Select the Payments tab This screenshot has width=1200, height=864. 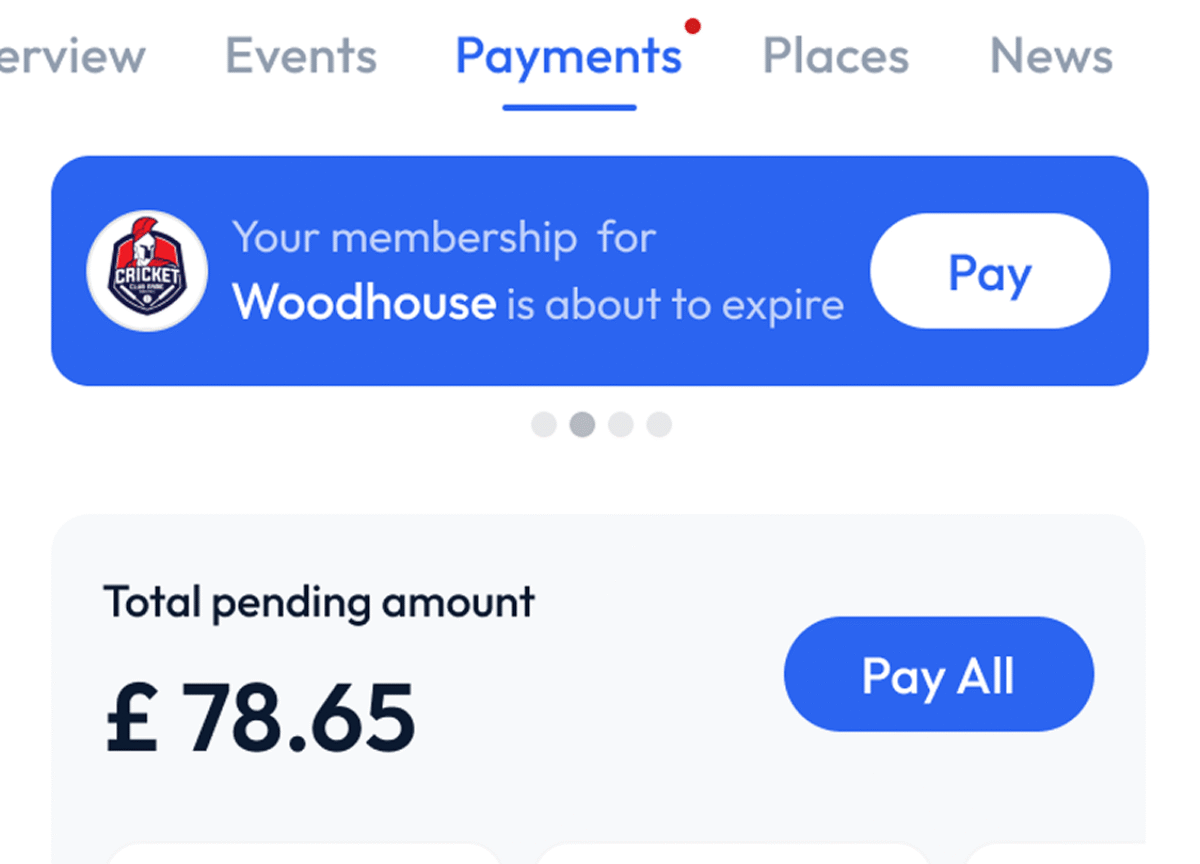[569, 58]
